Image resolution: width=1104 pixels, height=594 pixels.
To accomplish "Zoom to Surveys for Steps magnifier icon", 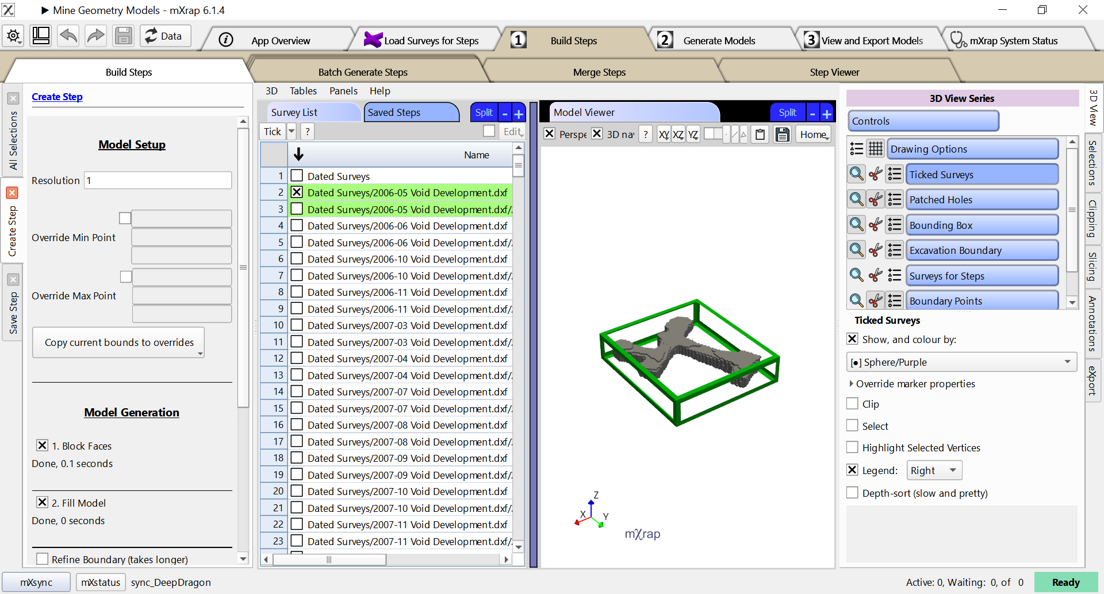I will (856, 276).
